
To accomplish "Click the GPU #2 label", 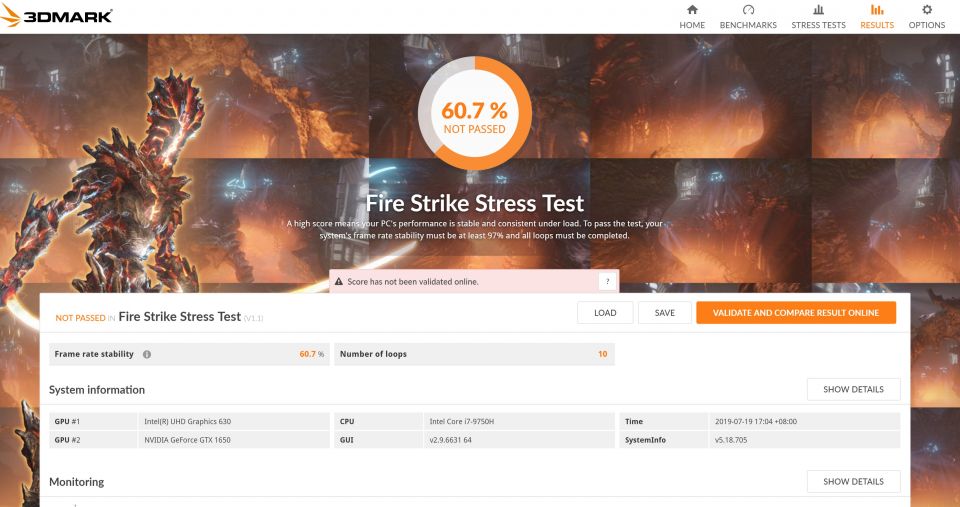I will point(67,440).
